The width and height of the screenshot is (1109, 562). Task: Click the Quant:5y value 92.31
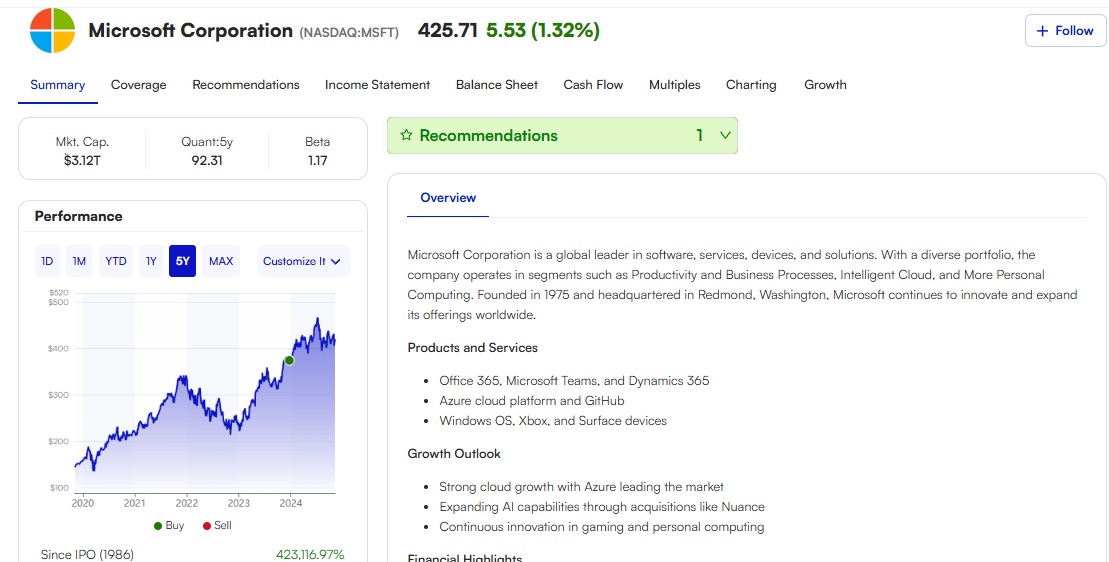tap(207, 160)
